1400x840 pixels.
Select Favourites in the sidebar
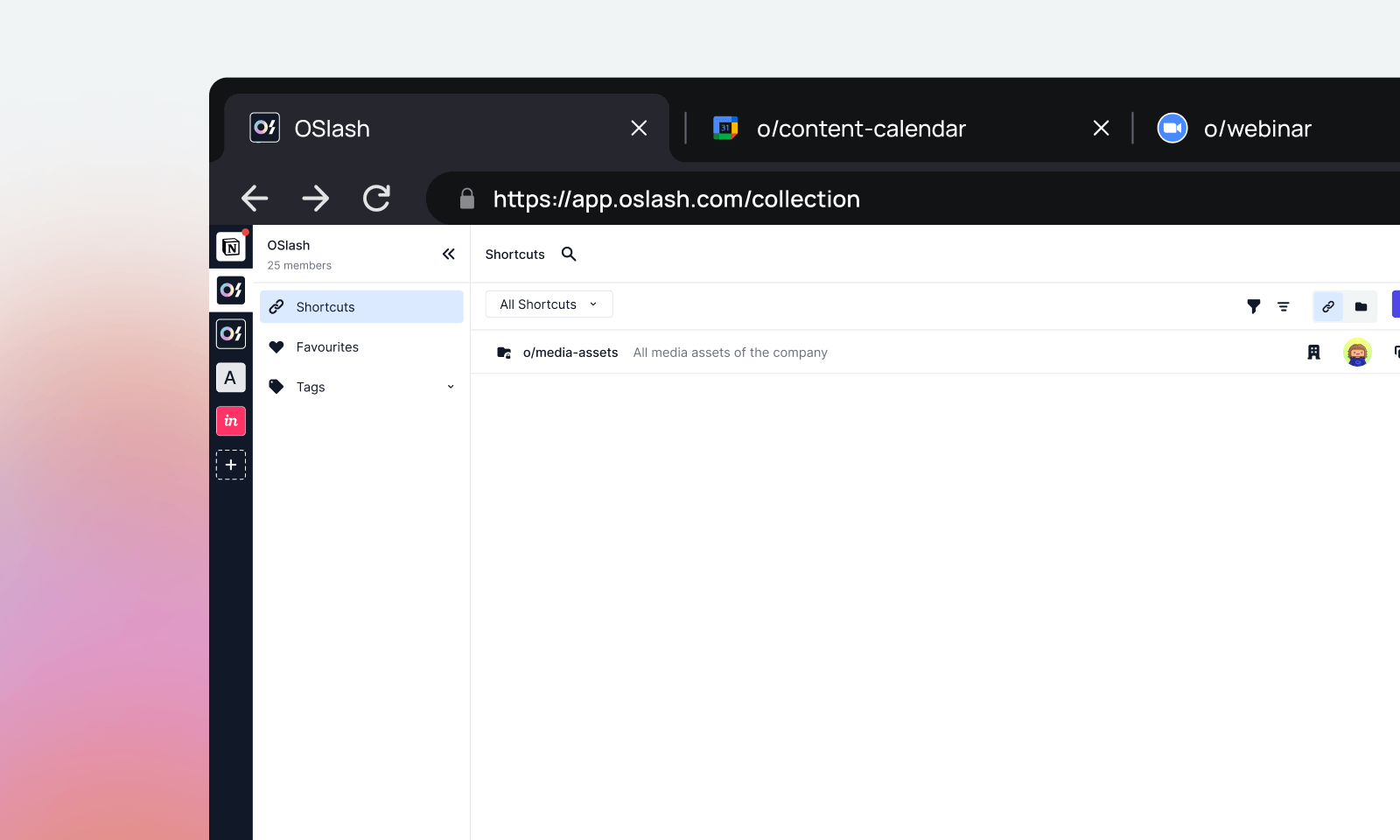point(327,347)
